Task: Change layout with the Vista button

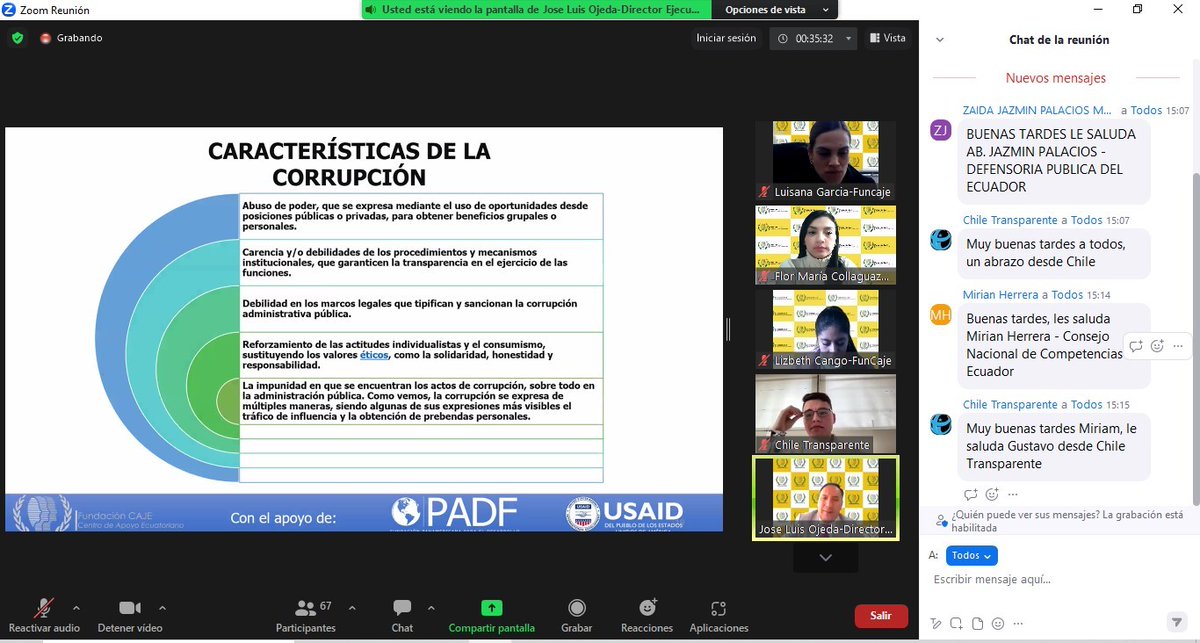Action: click(888, 38)
